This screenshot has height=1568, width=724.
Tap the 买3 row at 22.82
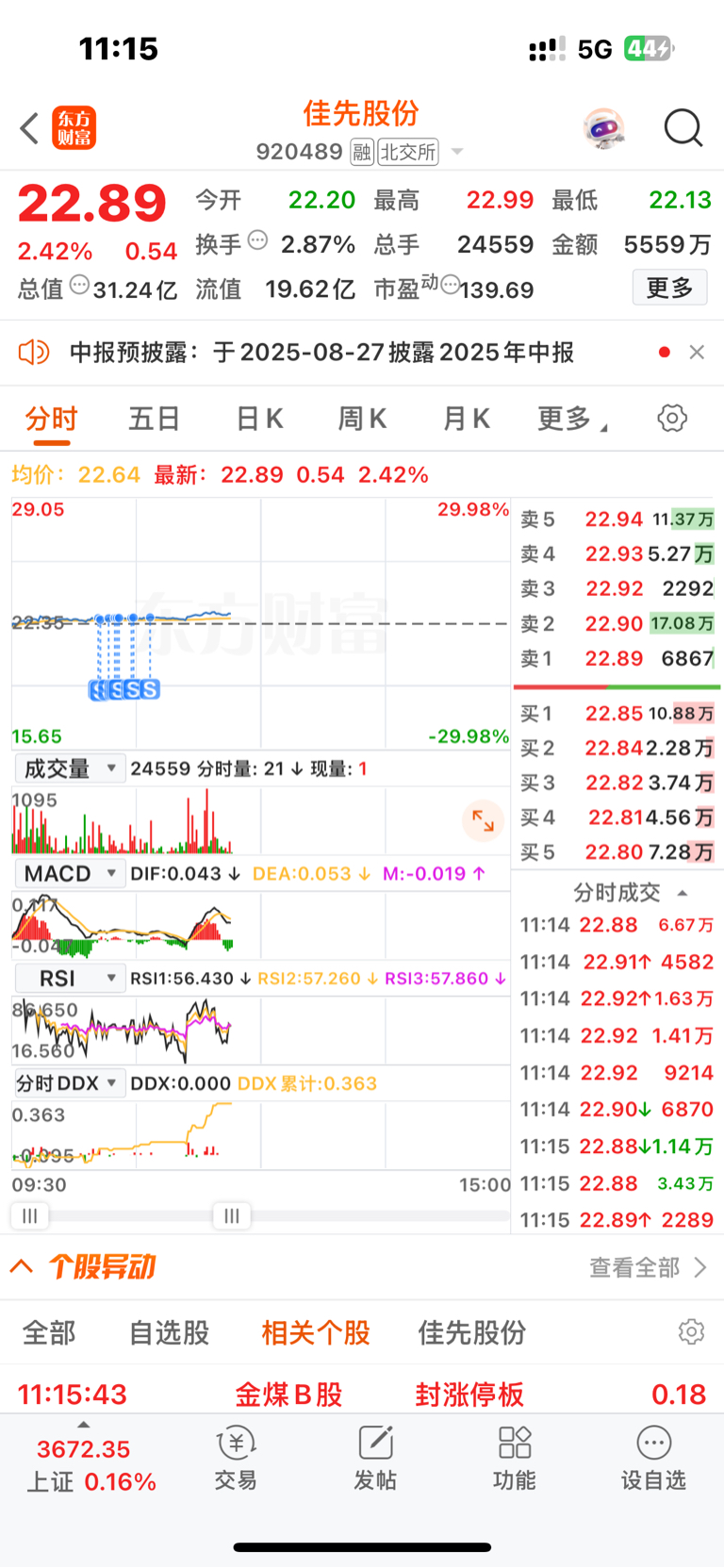[x=617, y=783]
